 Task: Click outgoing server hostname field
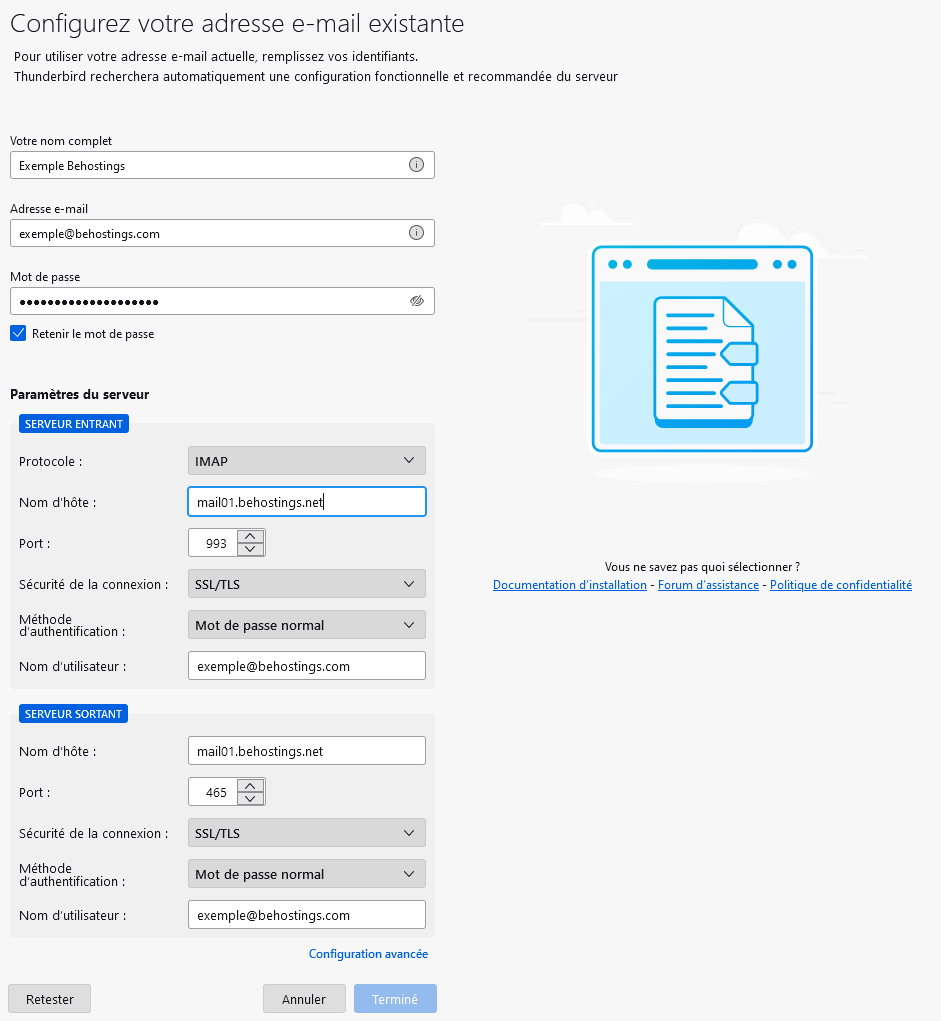(x=307, y=751)
